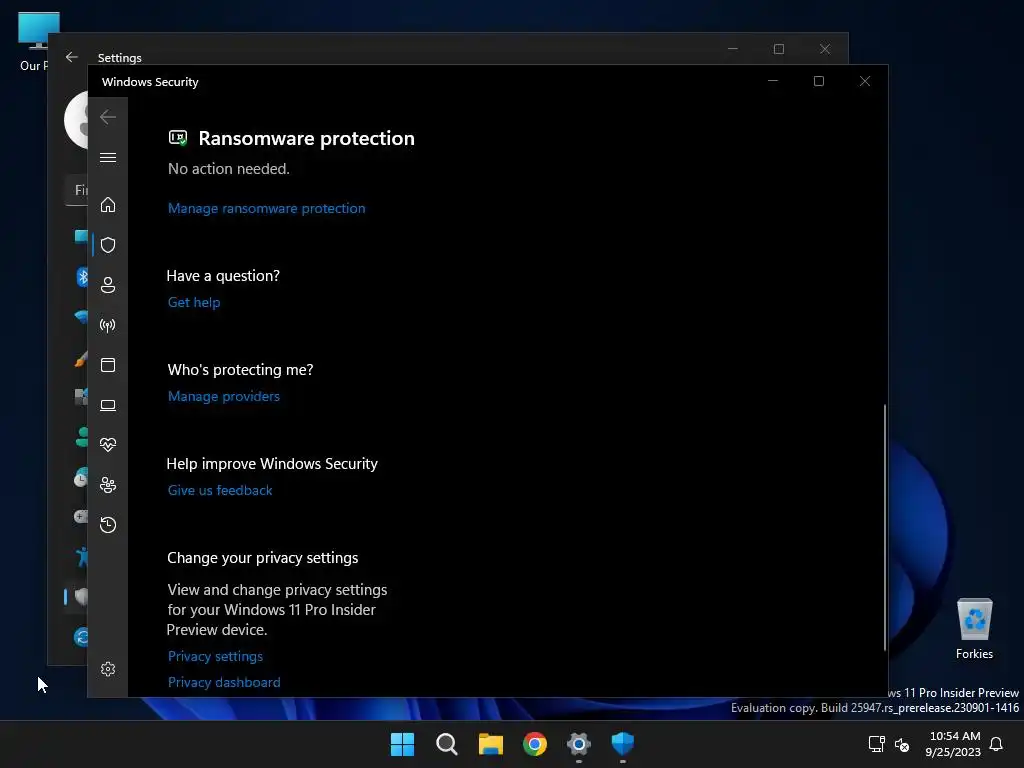This screenshot has width=1024, height=768.
Task: Minimize the Windows Security window
Action: pyautogui.click(x=773, y=81)
